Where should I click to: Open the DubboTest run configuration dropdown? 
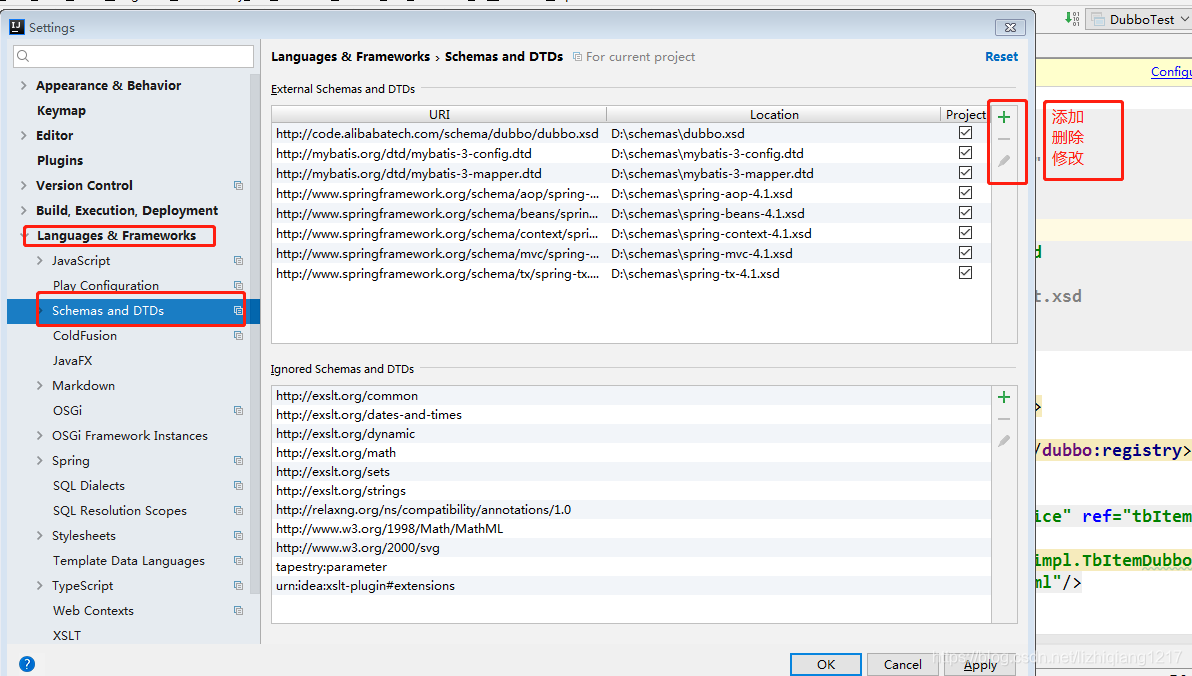(x=1139, y=19)
